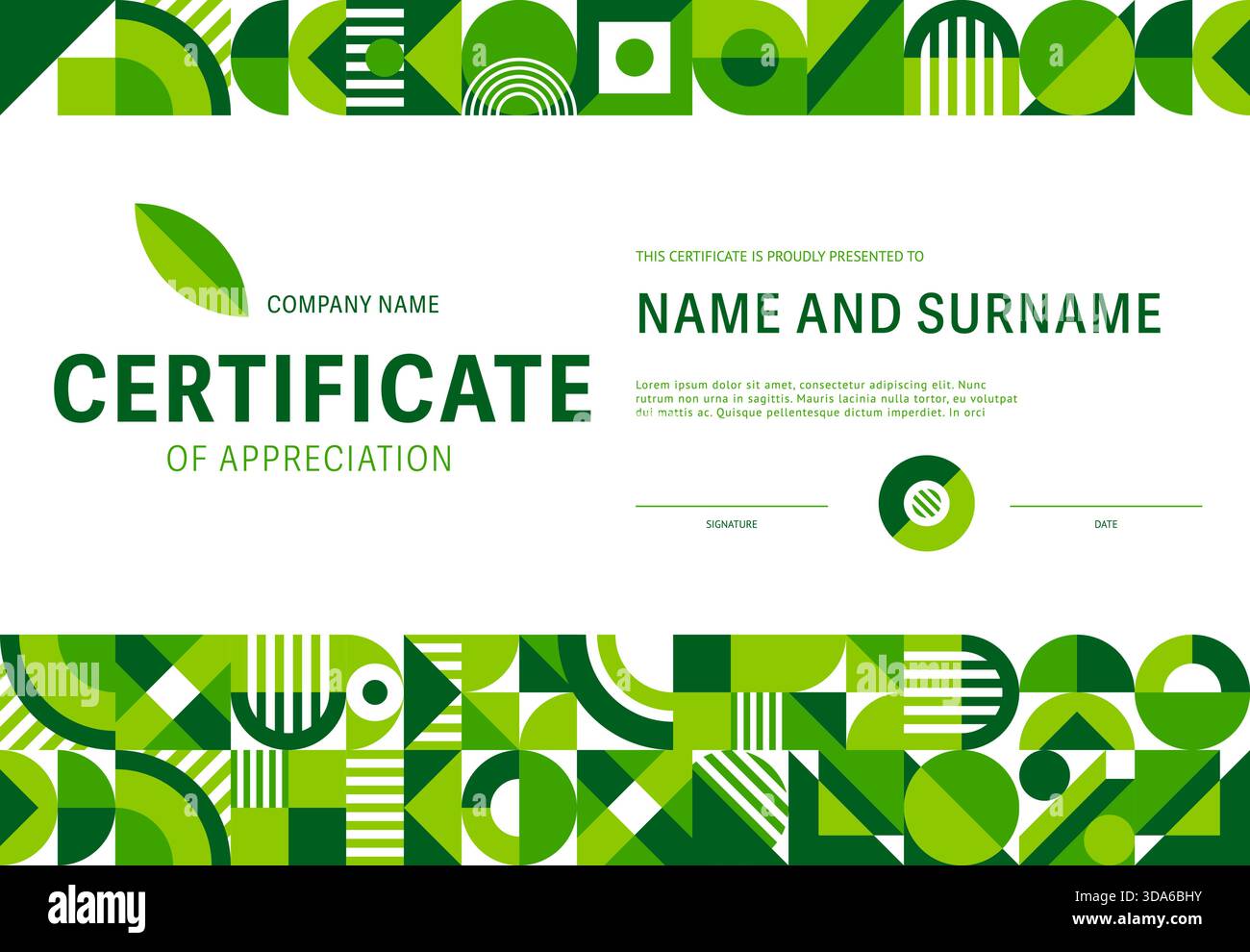Select the "NAME AND SURNAME" heading
Screen dimensions: 1250x952
(x=899, y=313)
